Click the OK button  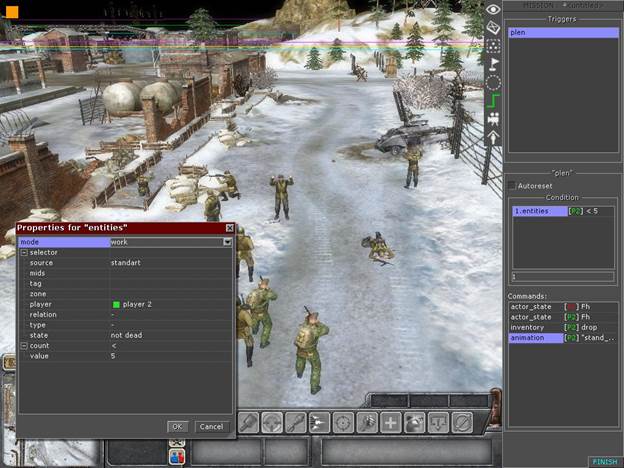click(x=177, y=427)
